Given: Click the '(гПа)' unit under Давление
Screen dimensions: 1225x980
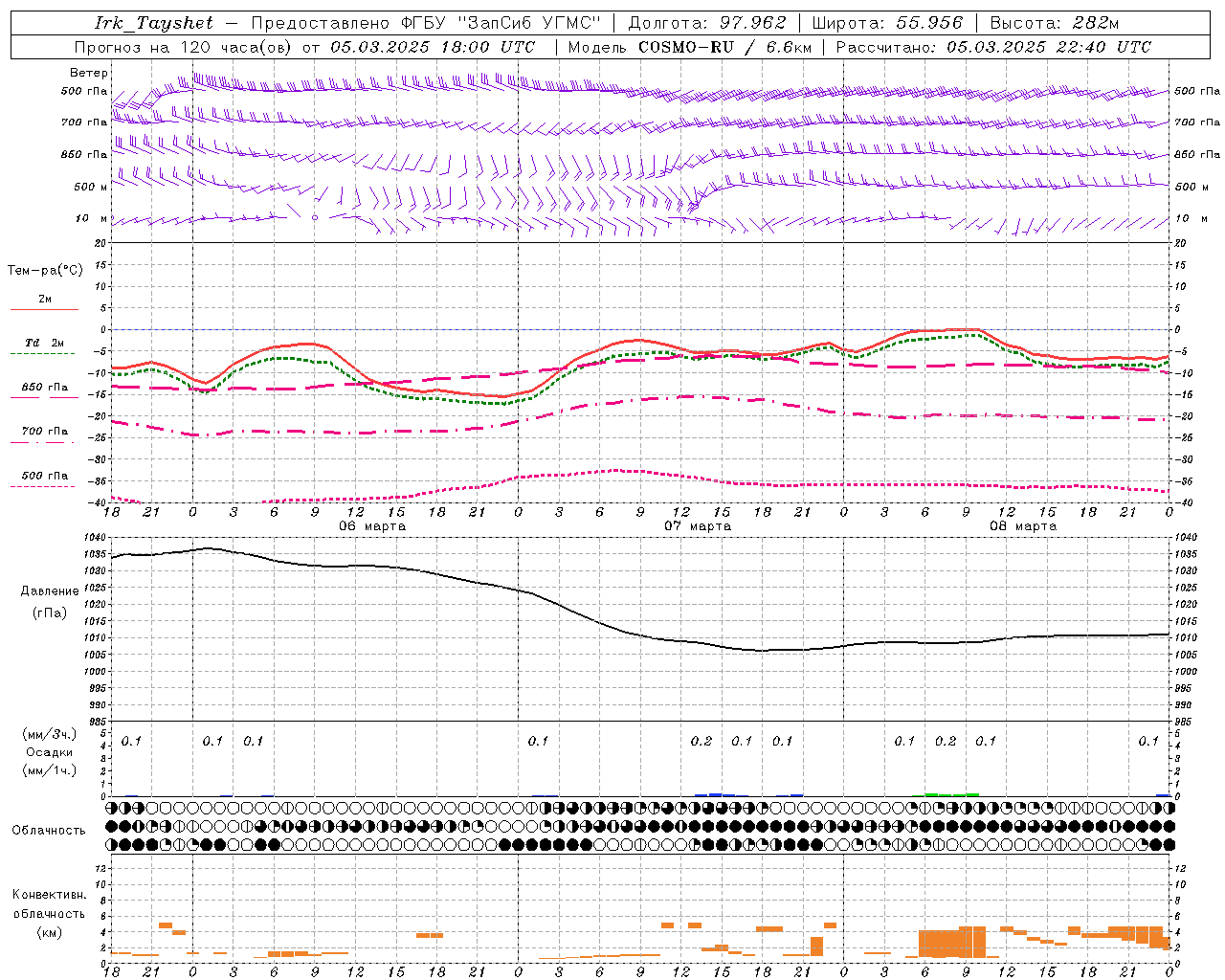Looking at the screenshot, I should (50, 612).
